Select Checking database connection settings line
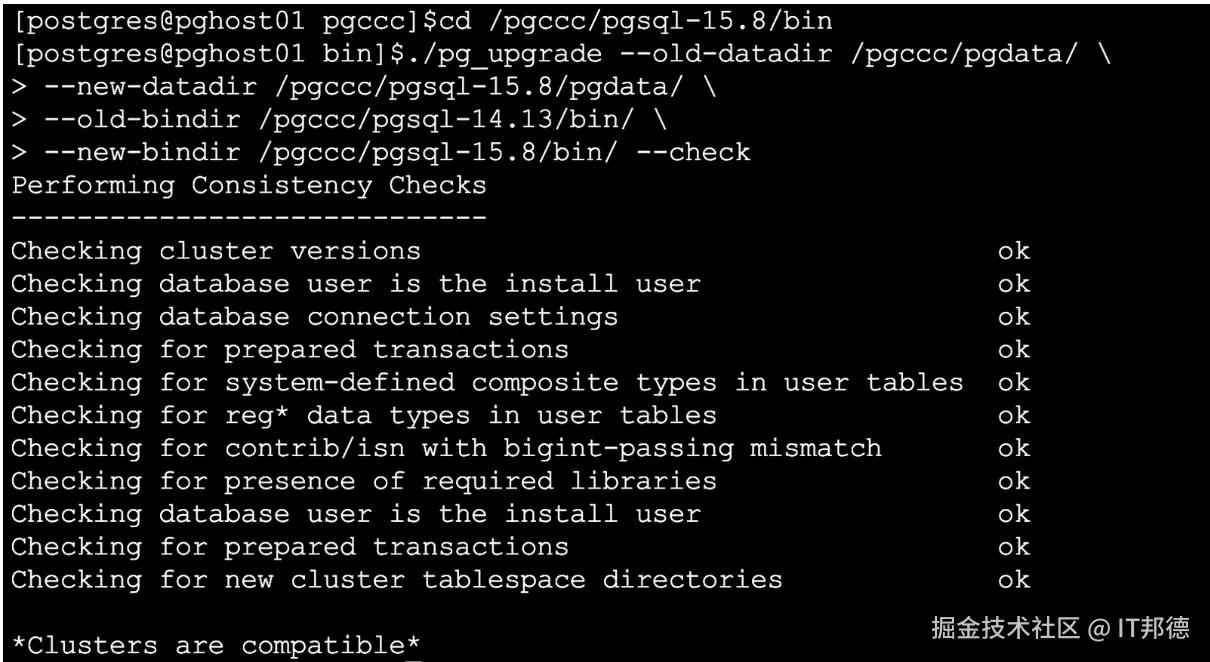The height and width of the screenshot is (662, 1210). click(314, 316)
